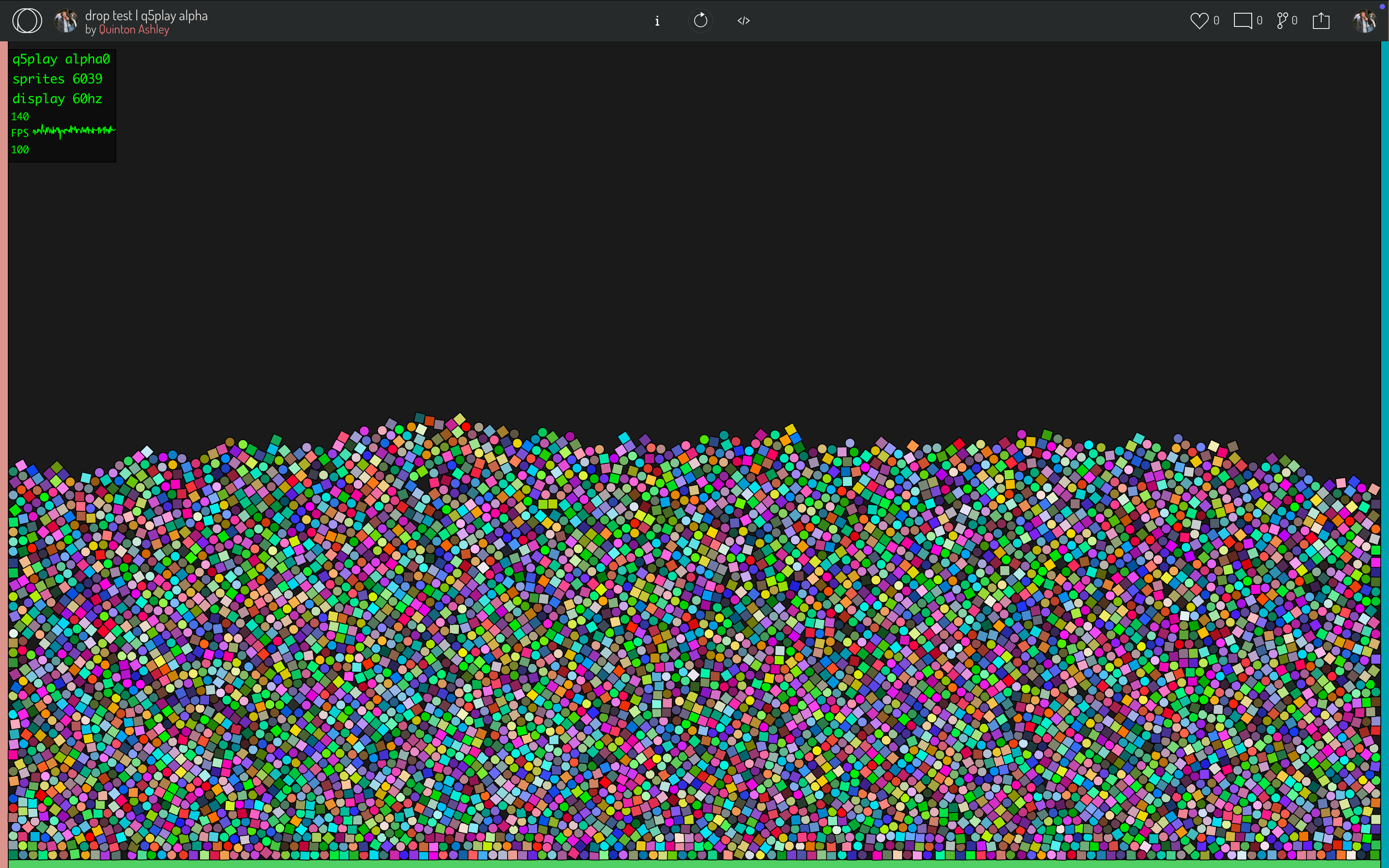Click the "display 60hz" readout
1389x868 pixels.
click(57, 99)
